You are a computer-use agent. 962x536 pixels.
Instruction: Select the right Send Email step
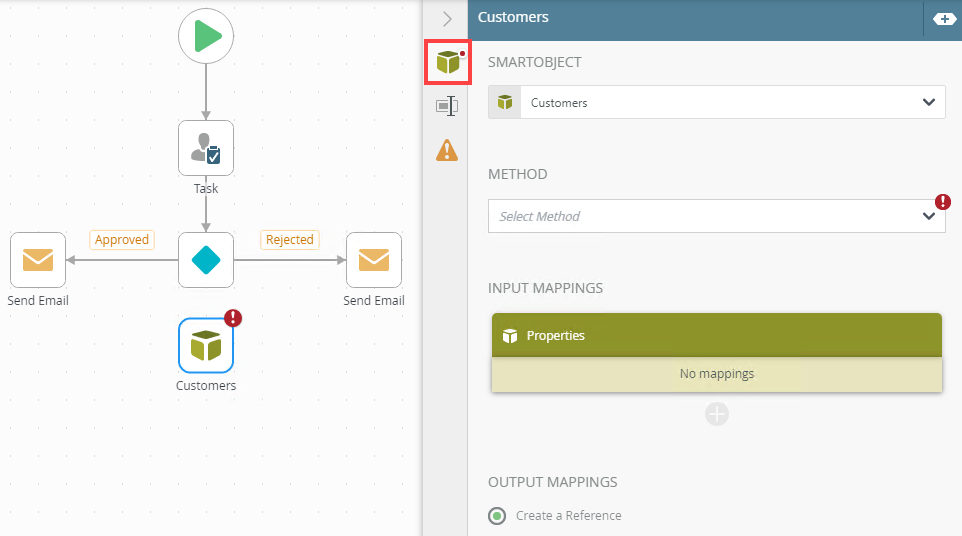[374, 260]
